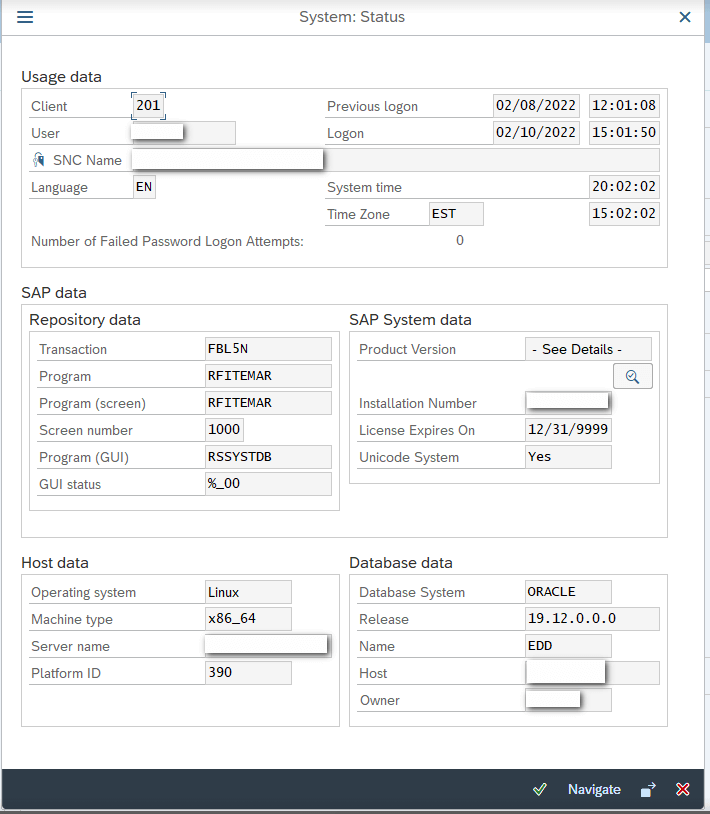Click the Host label in Database data
Viewport: 710px width, 814px height.
373,673
